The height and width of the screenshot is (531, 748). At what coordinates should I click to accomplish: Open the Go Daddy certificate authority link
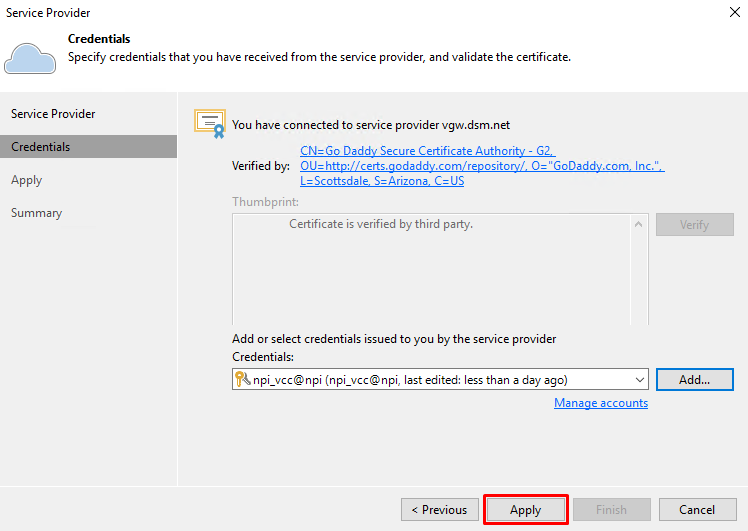(x=482, y=166)
